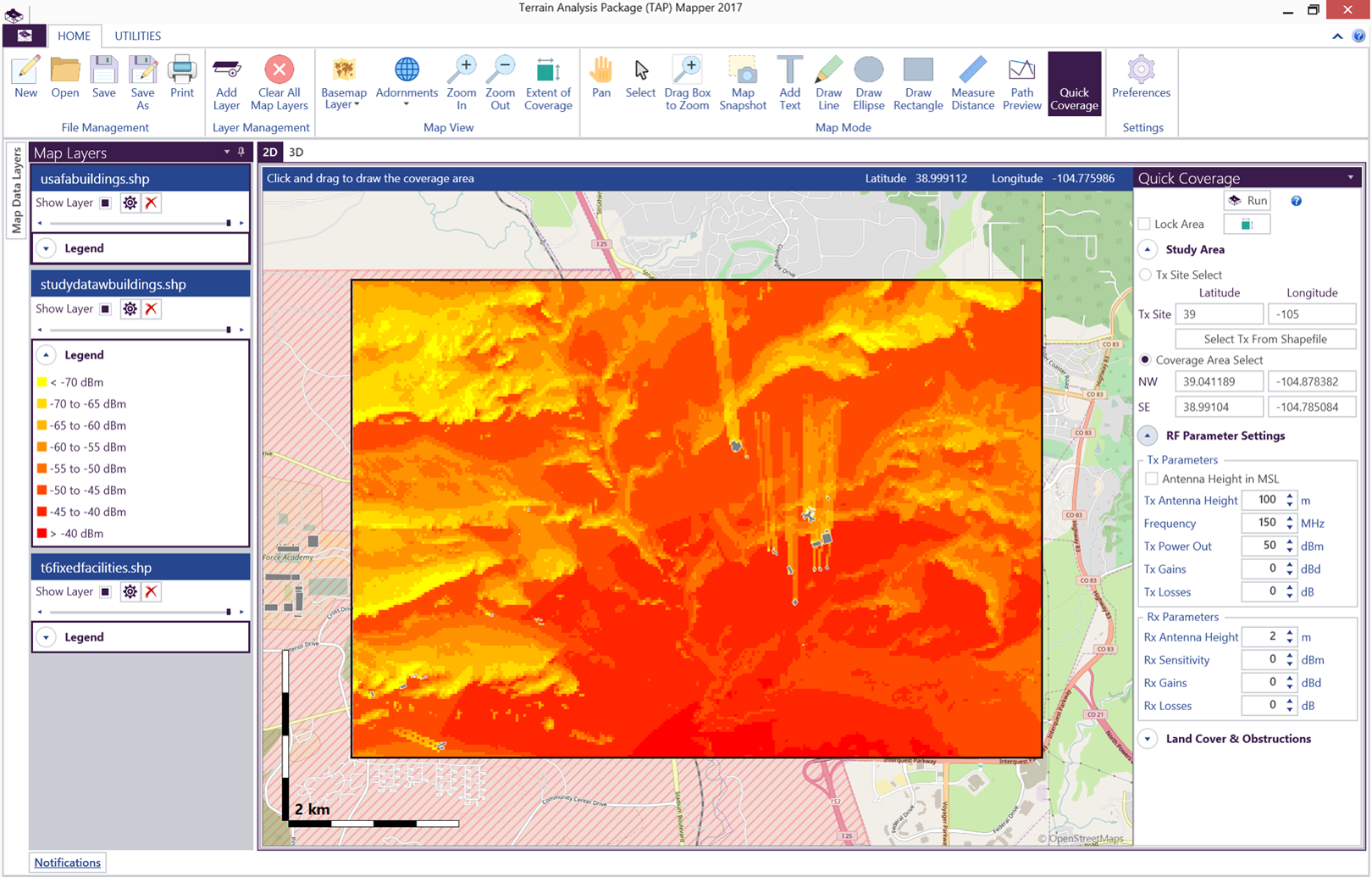The width and height of the screenshot is (1372, 877).
Task: Select the Tx Site Select radio button
Action: coord(1146,275)
